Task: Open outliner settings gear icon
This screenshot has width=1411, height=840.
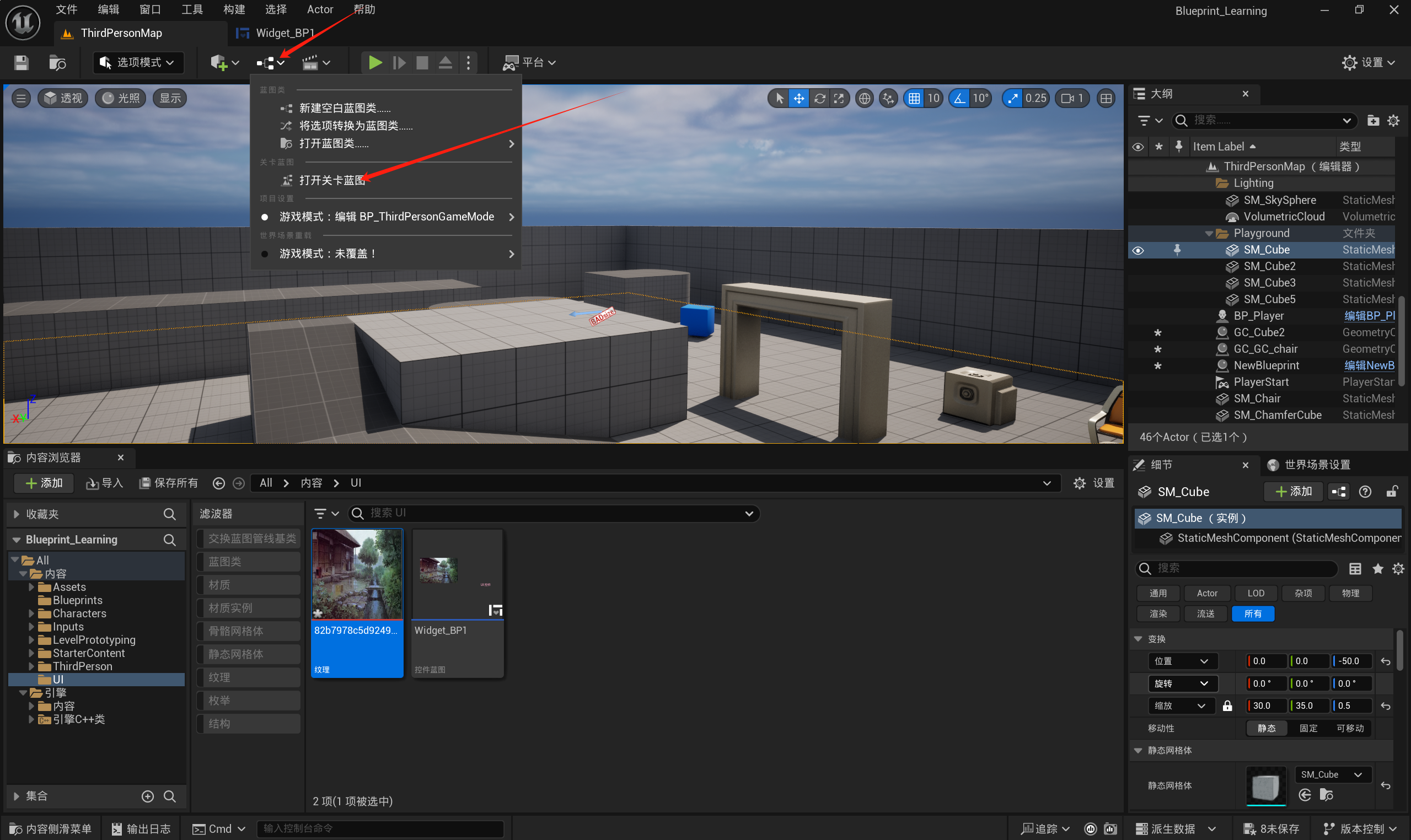Action: click(x=1393, y=121)
